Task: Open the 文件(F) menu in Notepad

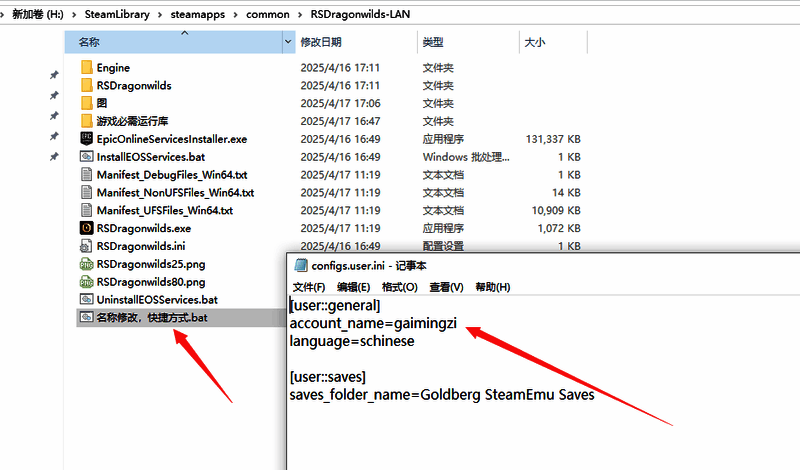Action: click(311, 287)
